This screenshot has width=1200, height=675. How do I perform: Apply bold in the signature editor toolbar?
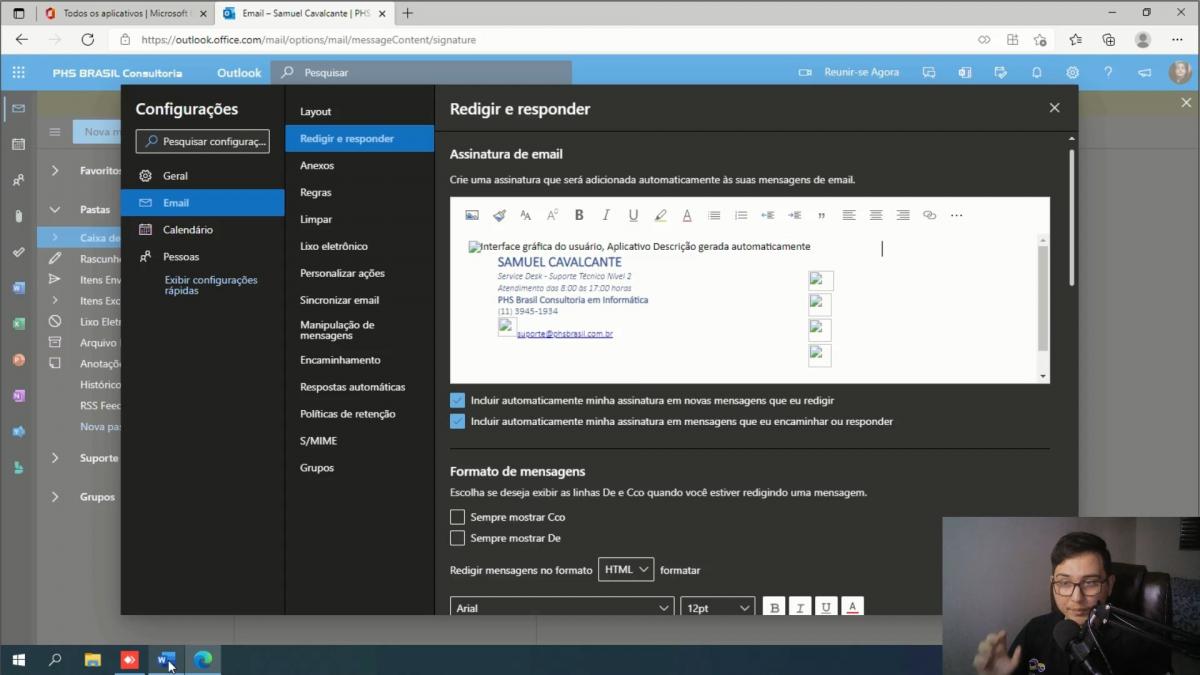coord(579,215)
